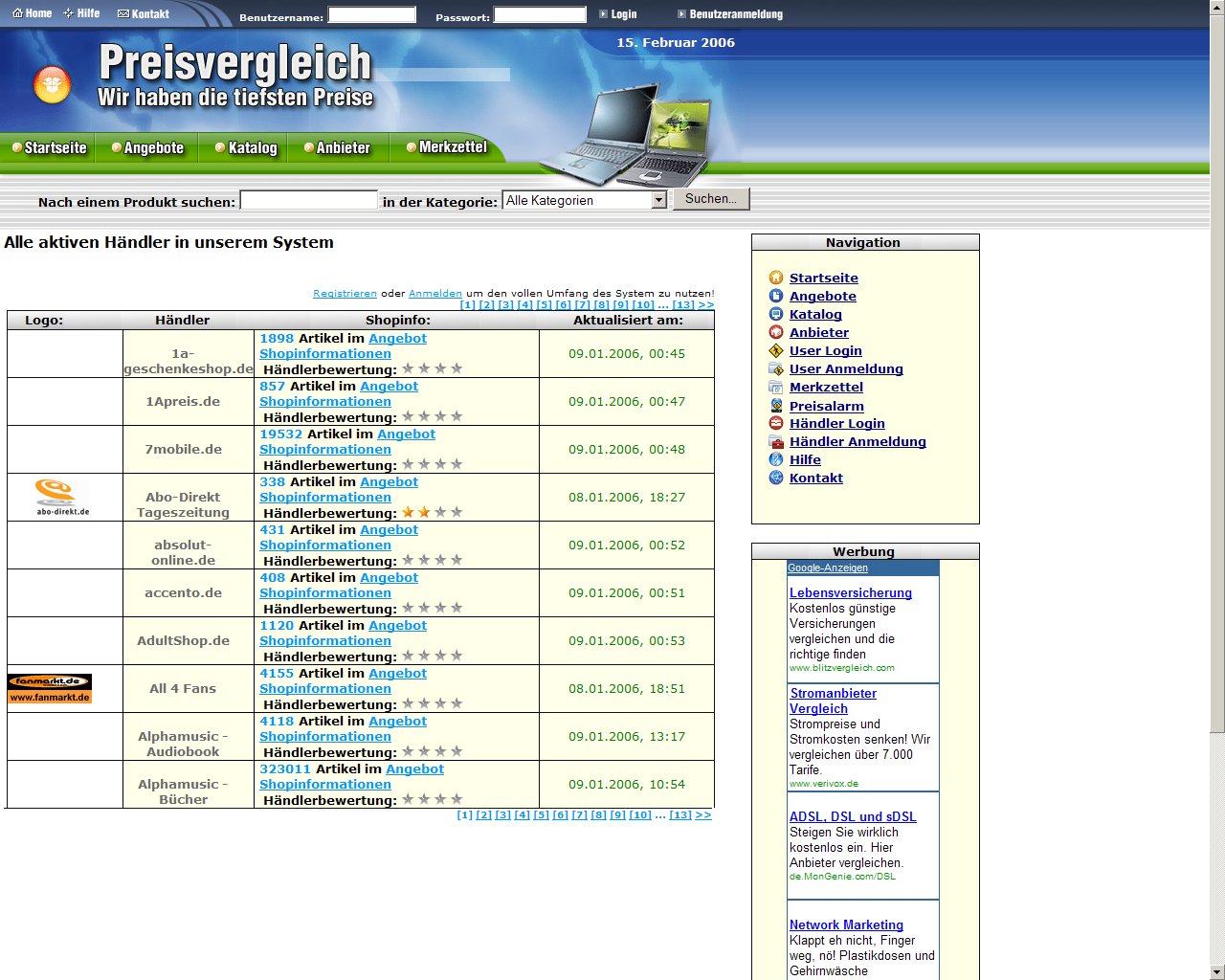Click the Merkzettel icon in Navigation panel
This screenshot has height=980, width=1225.
point(776,387)
